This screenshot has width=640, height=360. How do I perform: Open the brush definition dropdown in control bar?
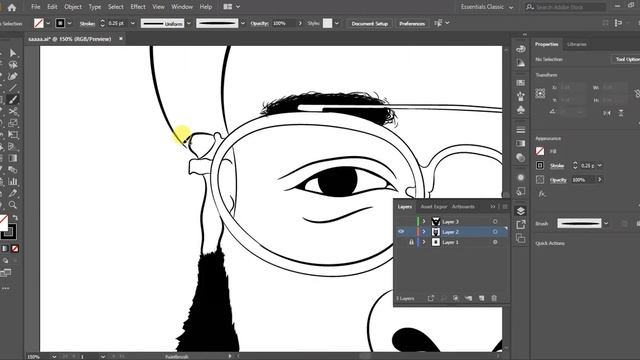pos(243,23)
